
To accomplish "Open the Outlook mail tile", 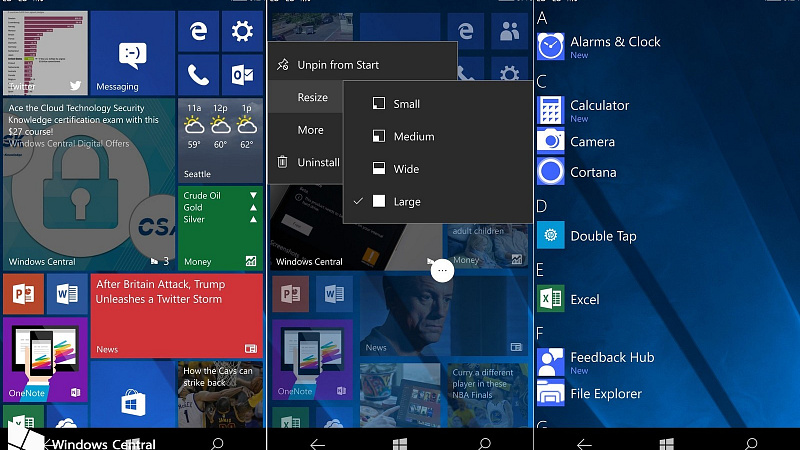I will 242,75.
